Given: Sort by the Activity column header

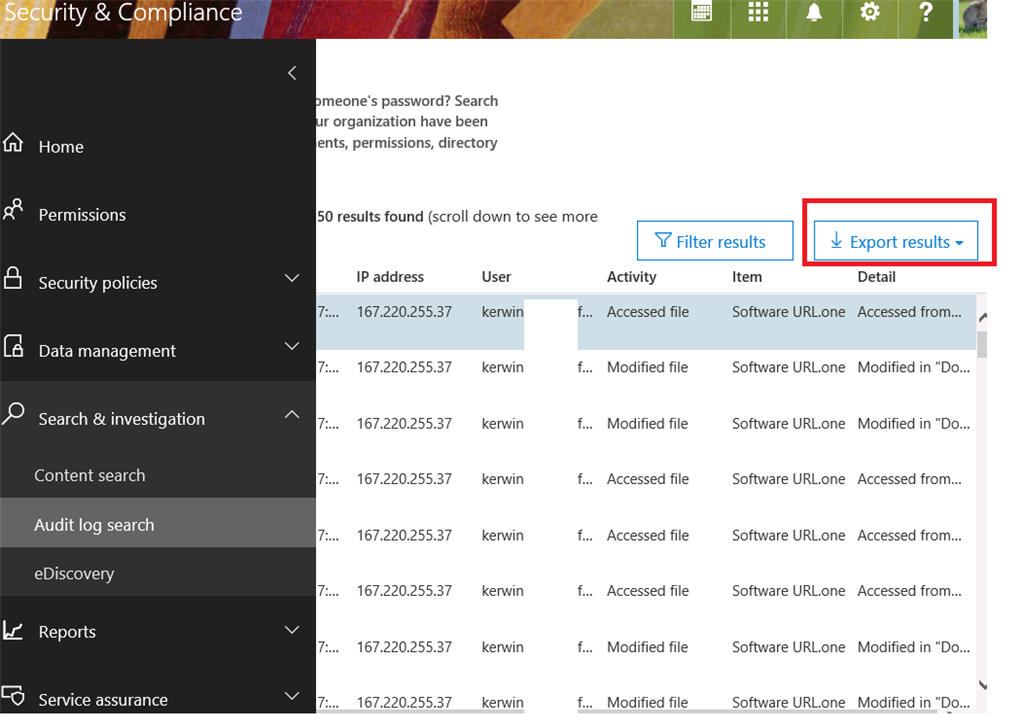Looking at the screenshot, I should point(632,277).
